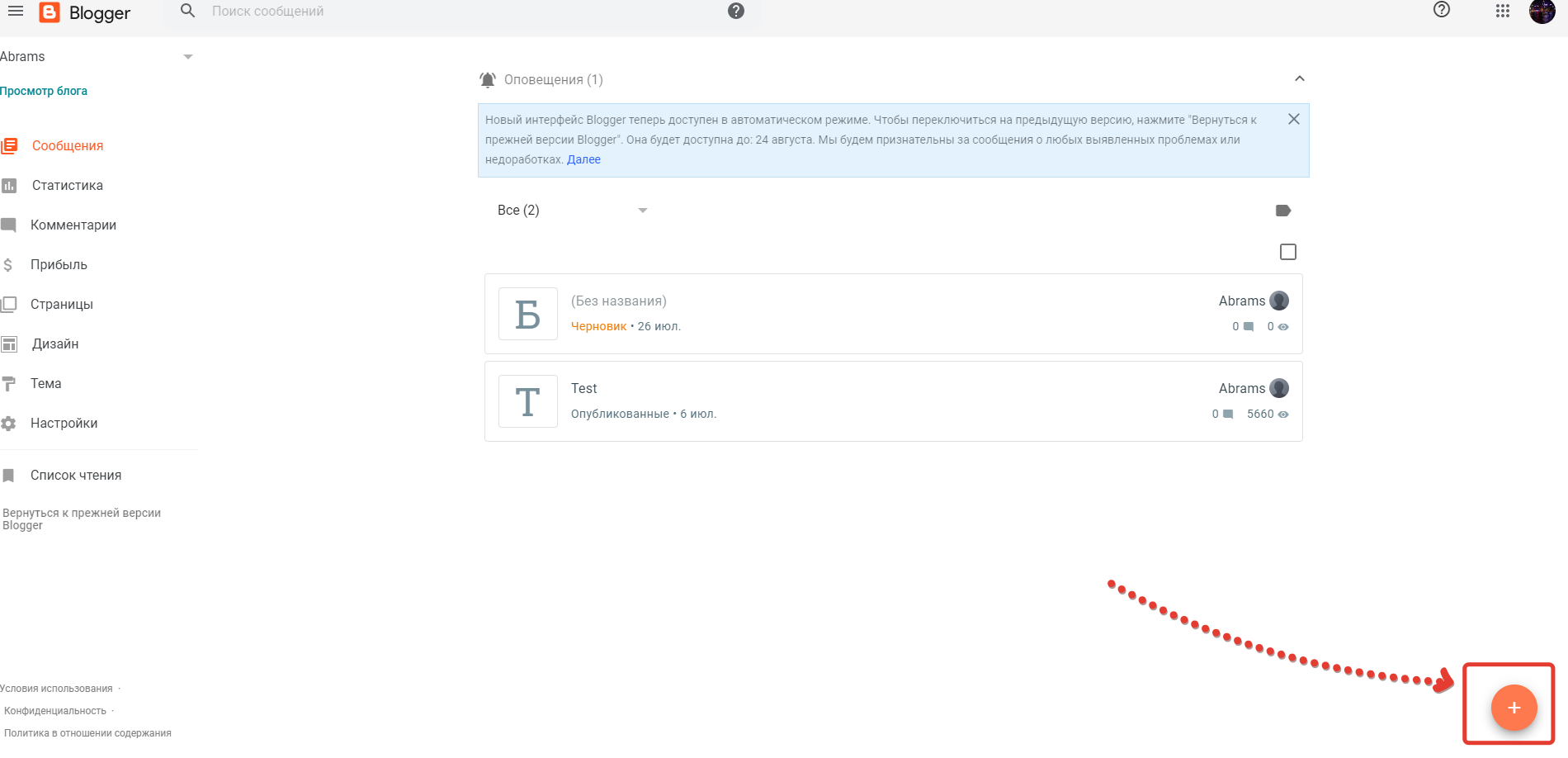Click the orange new post plus button
Image resolution: width=1568 pixels, height=758 pixels.
pos(1514,708)
